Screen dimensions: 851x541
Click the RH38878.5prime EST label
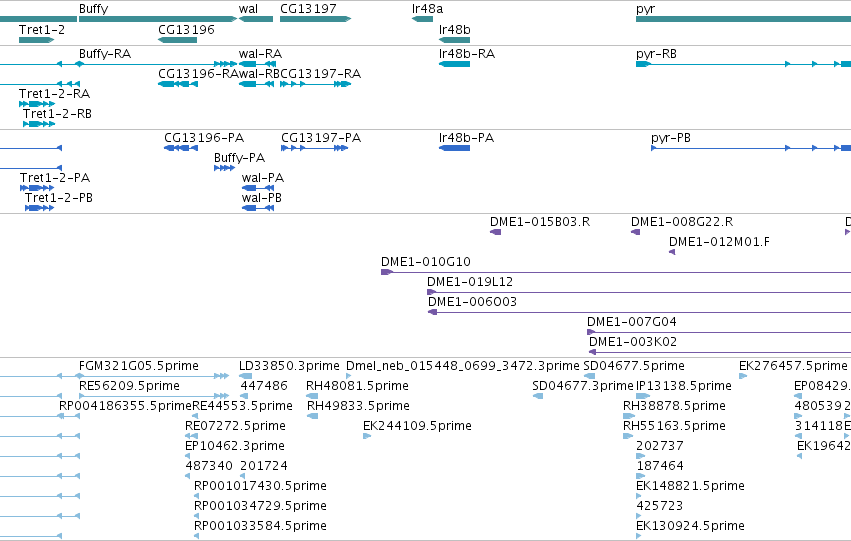[x=674, y=406]
